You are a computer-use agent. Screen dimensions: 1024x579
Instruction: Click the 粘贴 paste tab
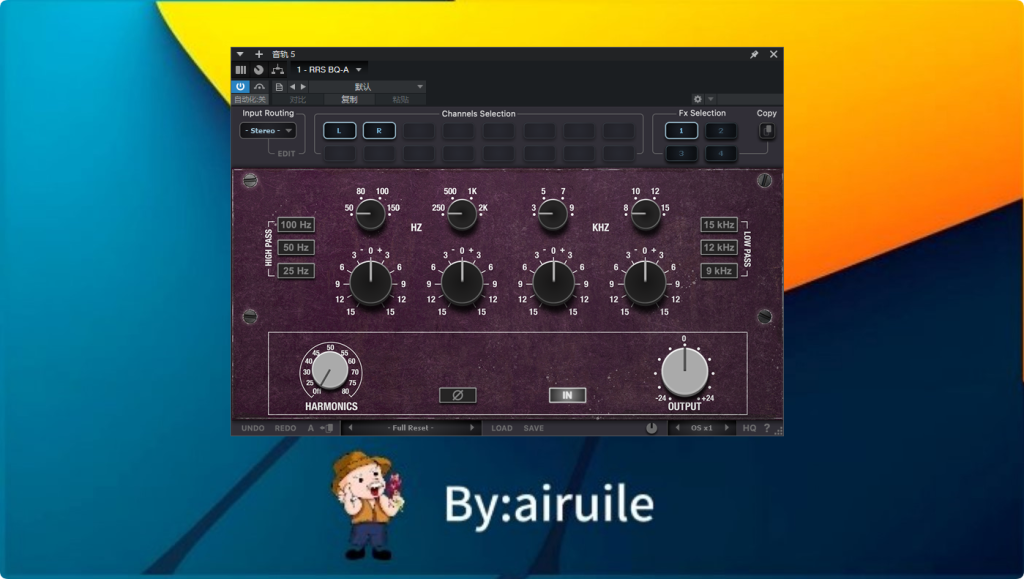click(x=400, y=99)
